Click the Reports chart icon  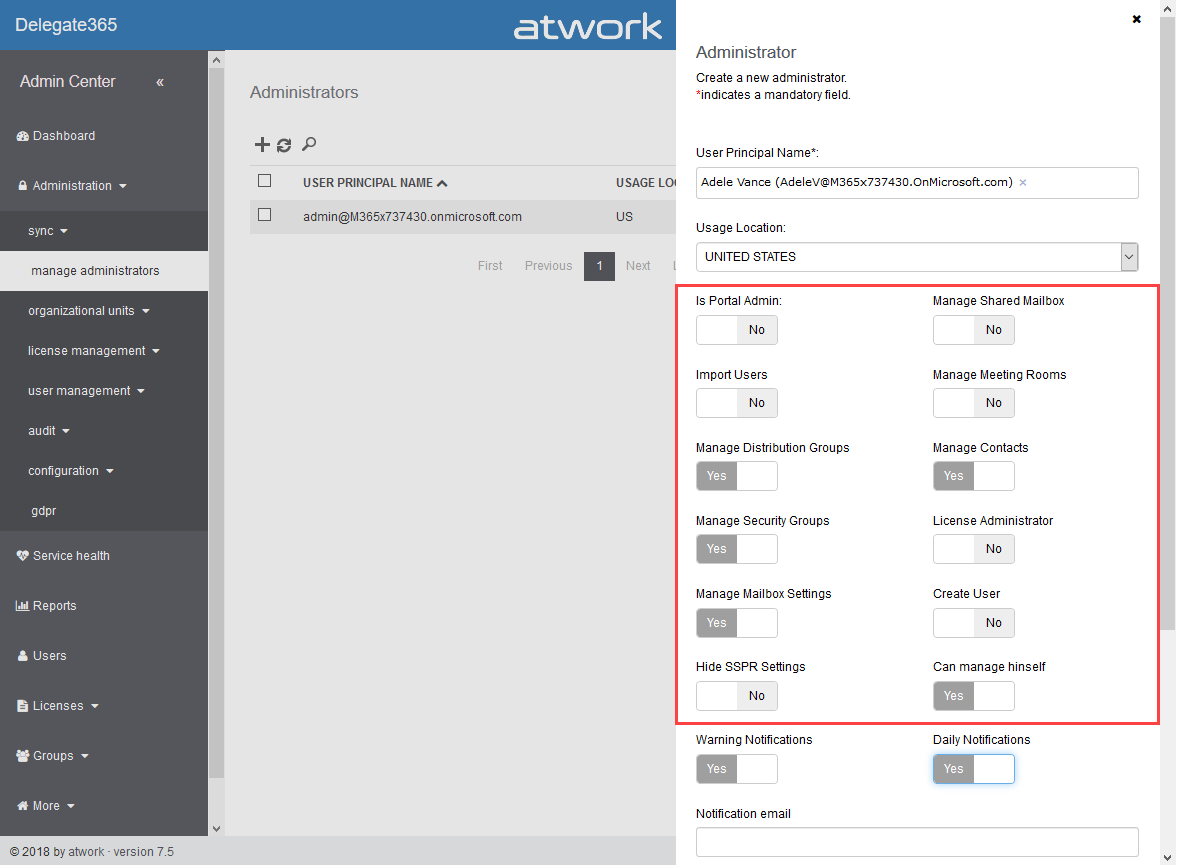[23, 605]
